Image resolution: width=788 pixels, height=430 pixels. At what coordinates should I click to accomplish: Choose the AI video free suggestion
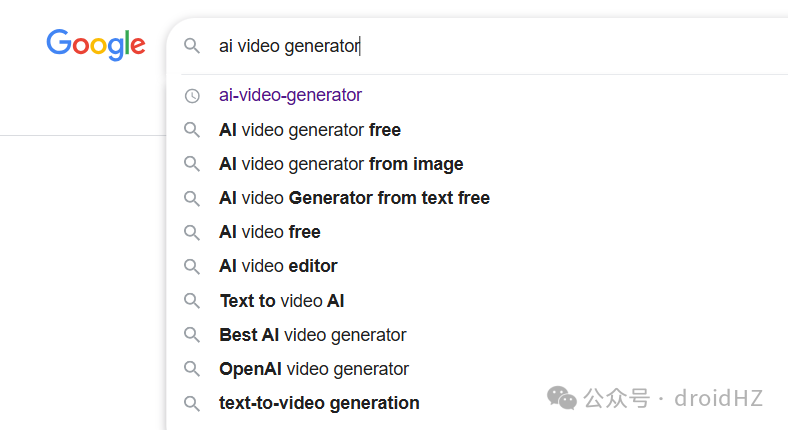(x=270, y=232)
